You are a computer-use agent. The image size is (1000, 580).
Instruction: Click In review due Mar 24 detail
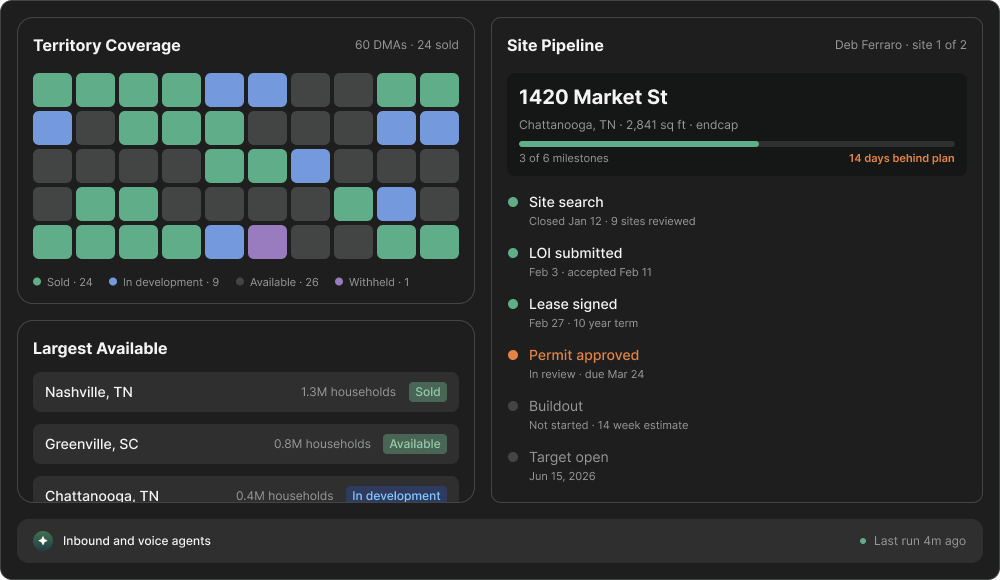tap(586, 375)
